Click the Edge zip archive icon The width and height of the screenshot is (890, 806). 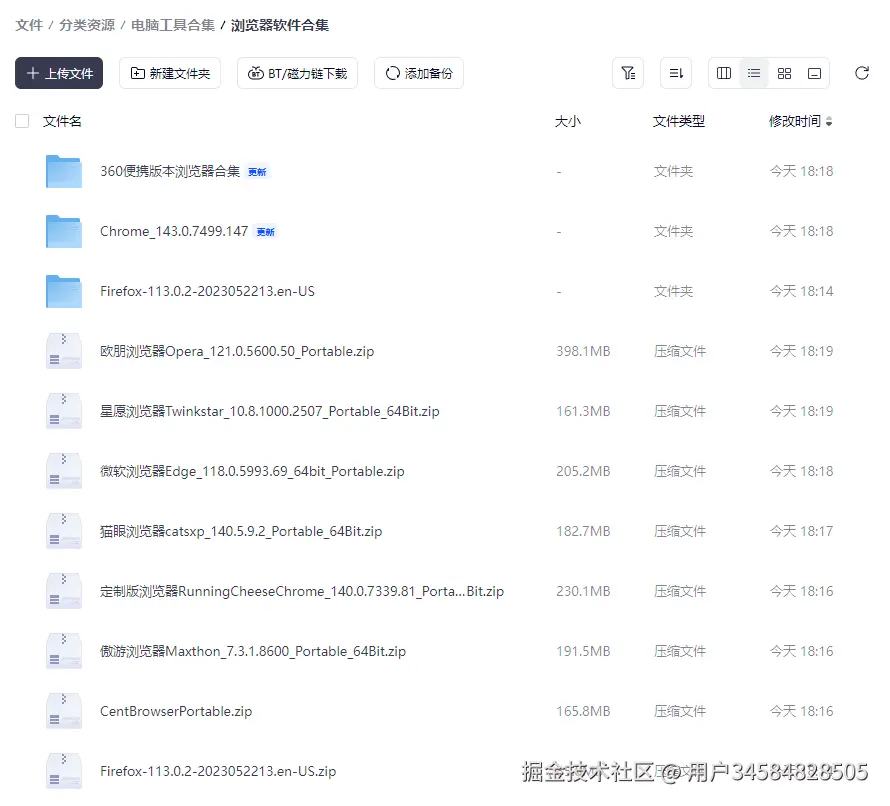[x=64, y=471]
